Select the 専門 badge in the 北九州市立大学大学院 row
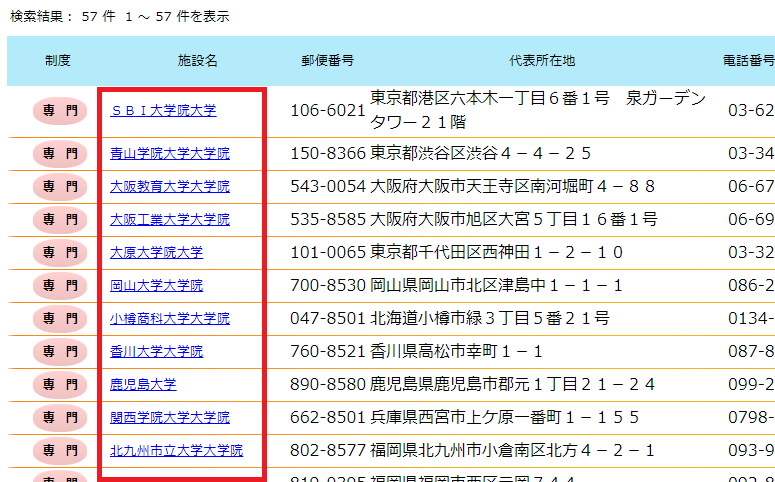The image size is (775, 482). (60, 450)
